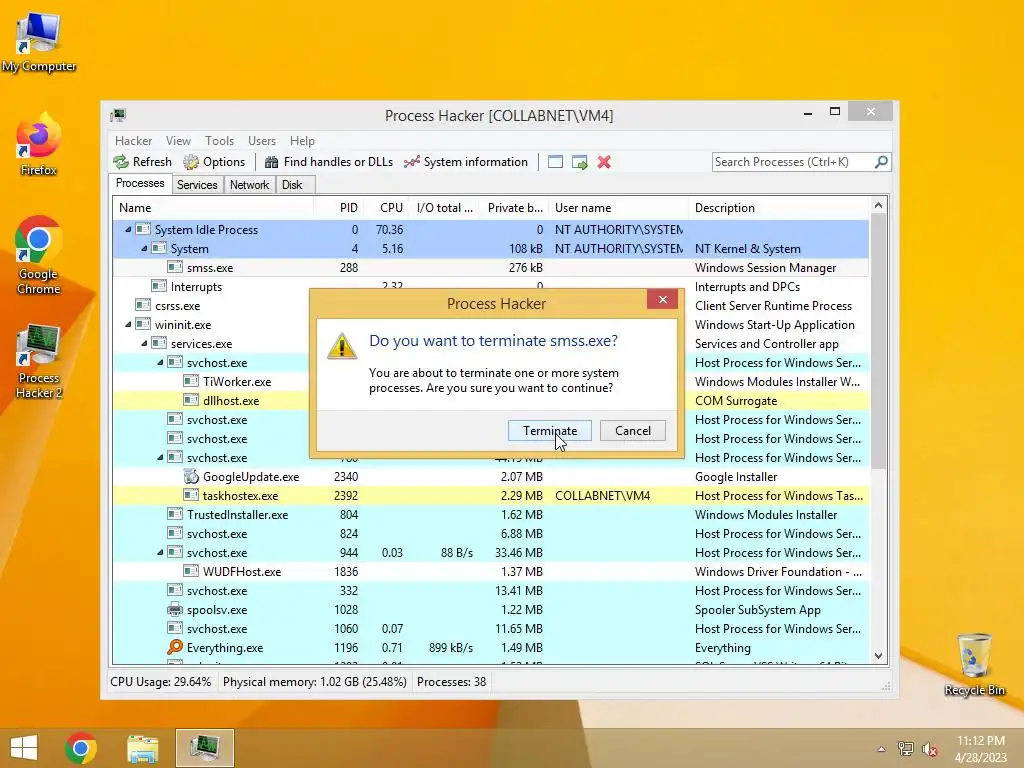
Task: Click the scrollbar down arrow
Action: pyautogui.click(x=878, y=656)
